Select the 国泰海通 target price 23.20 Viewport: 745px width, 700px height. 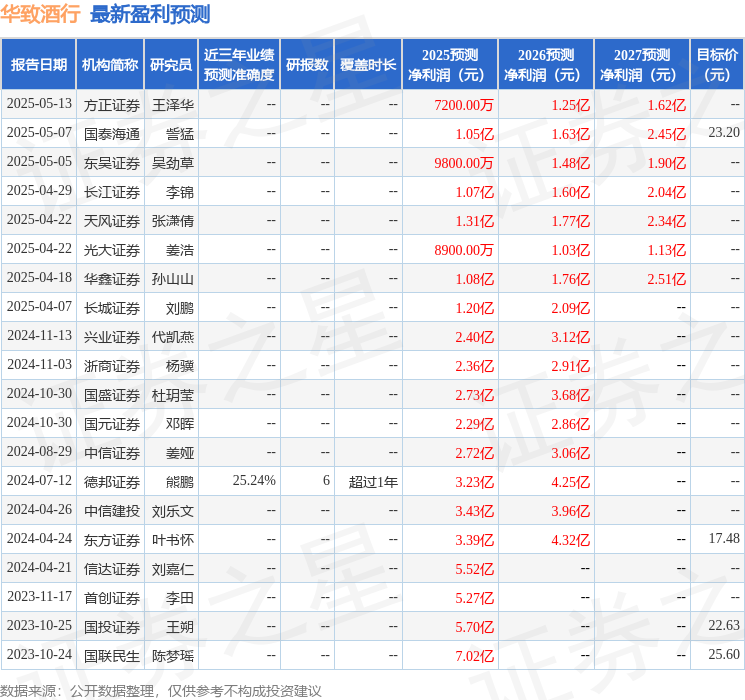click(x=724, y=133)
